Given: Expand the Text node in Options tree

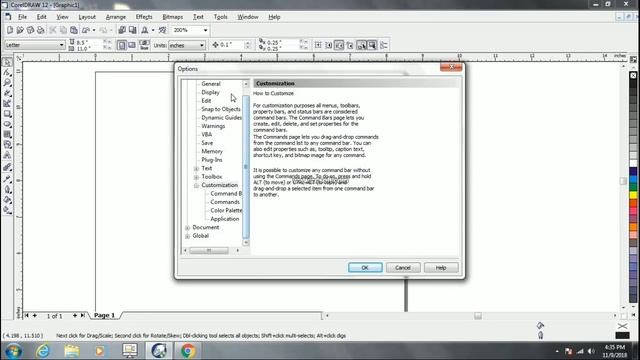Looking at the screenshot, I should point(196,169).
